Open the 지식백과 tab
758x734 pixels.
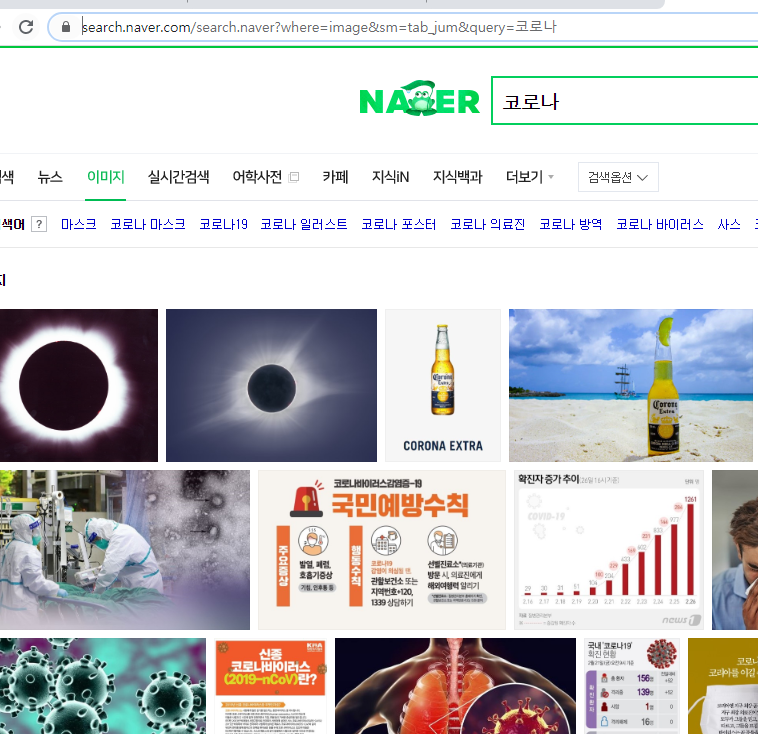click(457, 177)
